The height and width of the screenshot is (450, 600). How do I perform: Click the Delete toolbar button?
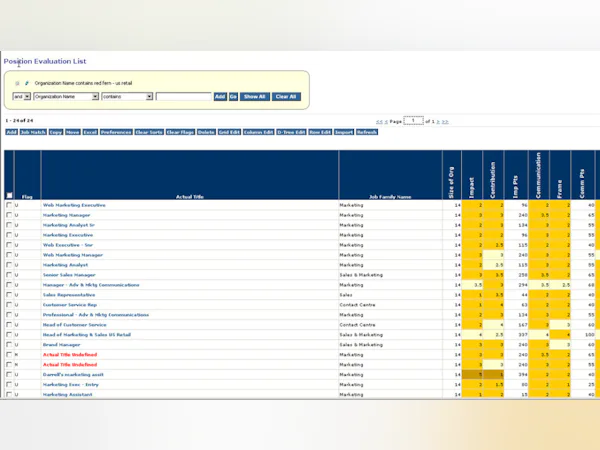(x=206, y=132)
